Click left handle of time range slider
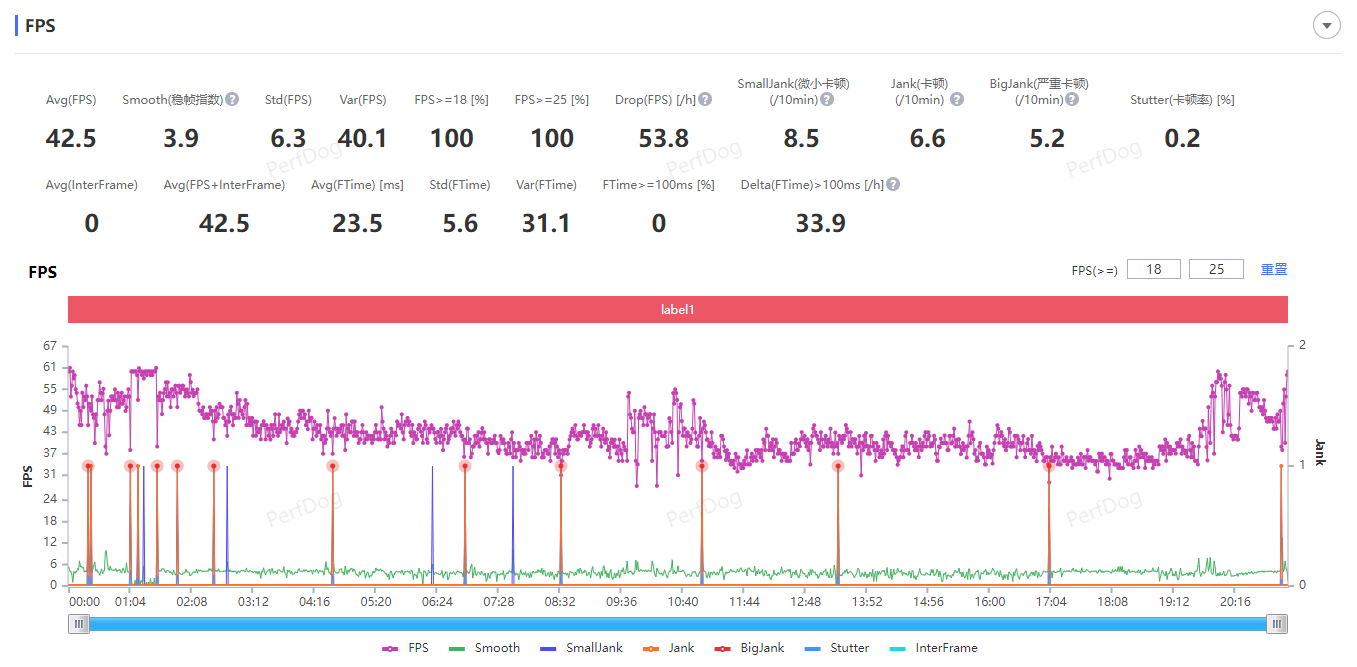The image size is (1357, 667). click(79, 624)
